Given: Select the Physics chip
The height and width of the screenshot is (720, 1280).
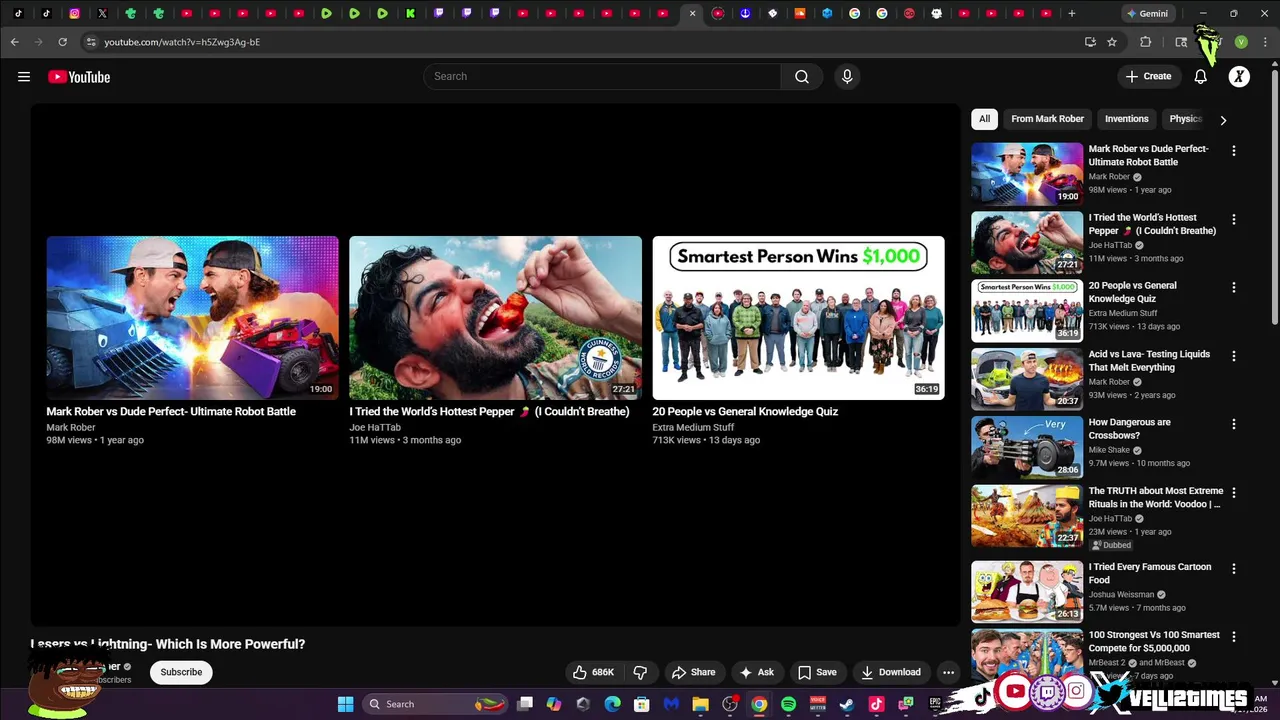Looking at the screenshot, I should pos(1185,119).
